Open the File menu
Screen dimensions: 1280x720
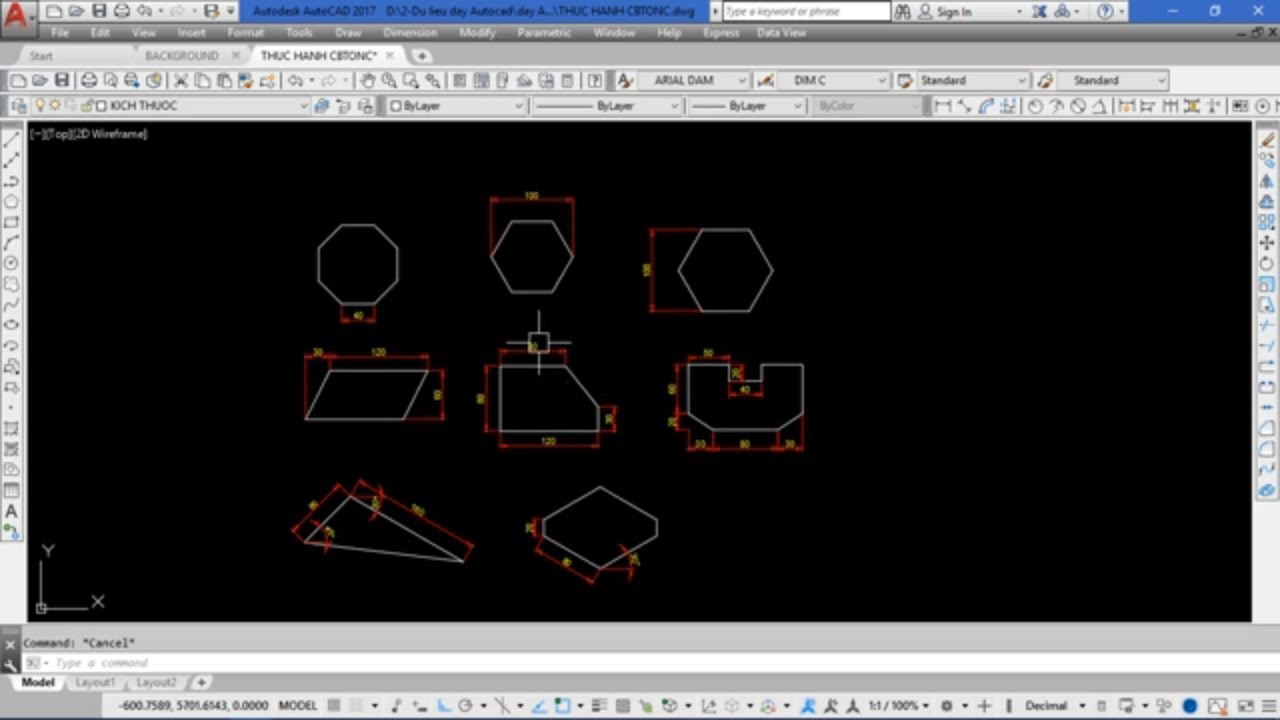(x=60, y=32)
